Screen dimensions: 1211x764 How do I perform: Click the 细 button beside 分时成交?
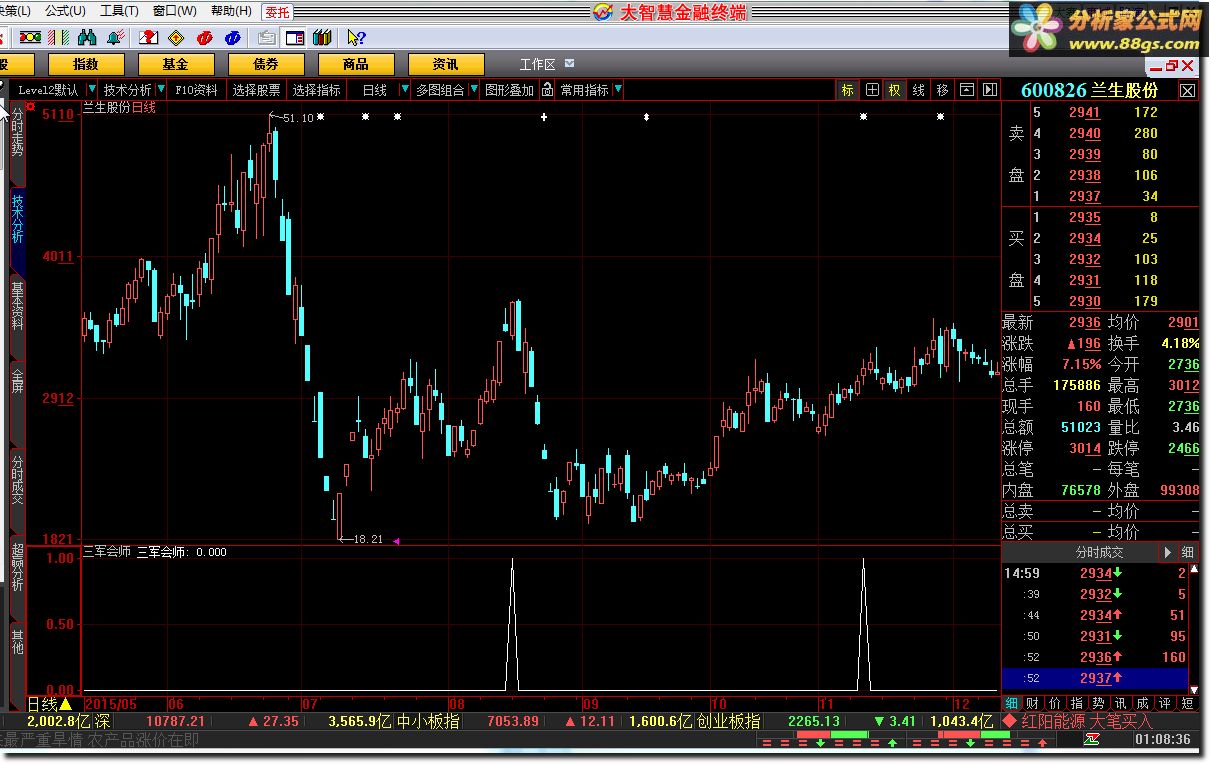click(1187, 552)
